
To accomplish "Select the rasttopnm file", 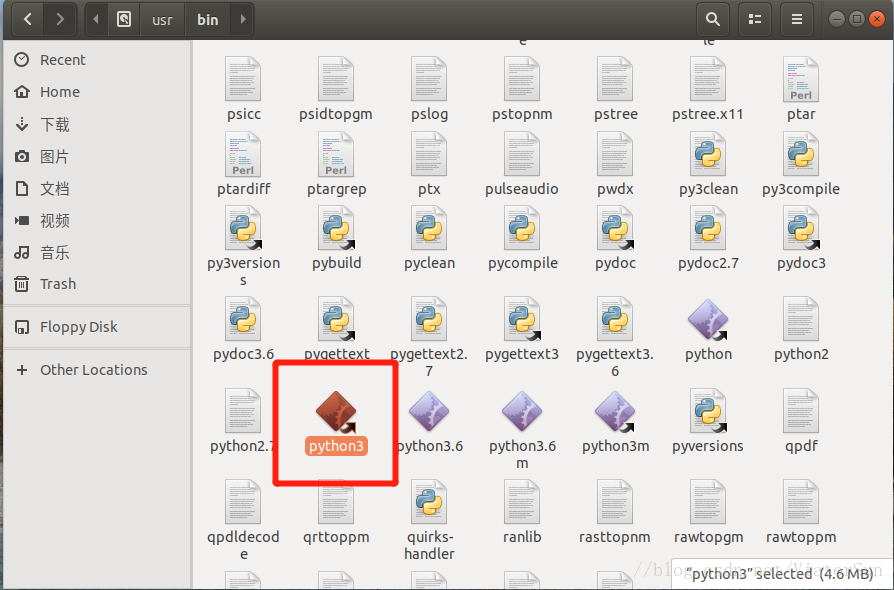I will click(x=615, y=513).
